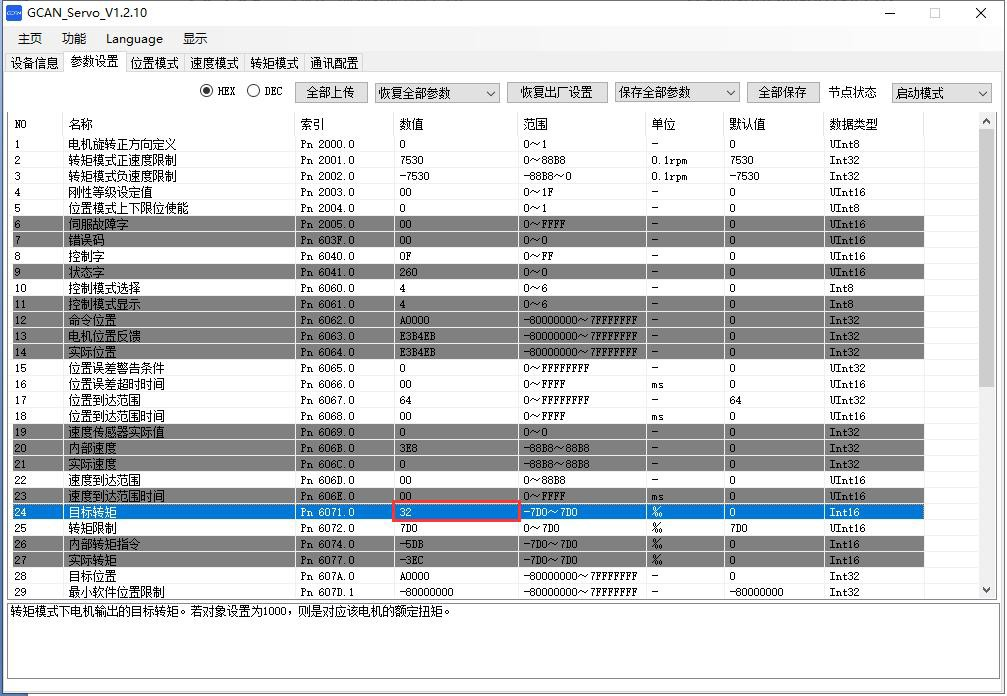The image size is (1007, 696).
Task: Open the 启动模式 node state dropdown
Action: [940, 93]
